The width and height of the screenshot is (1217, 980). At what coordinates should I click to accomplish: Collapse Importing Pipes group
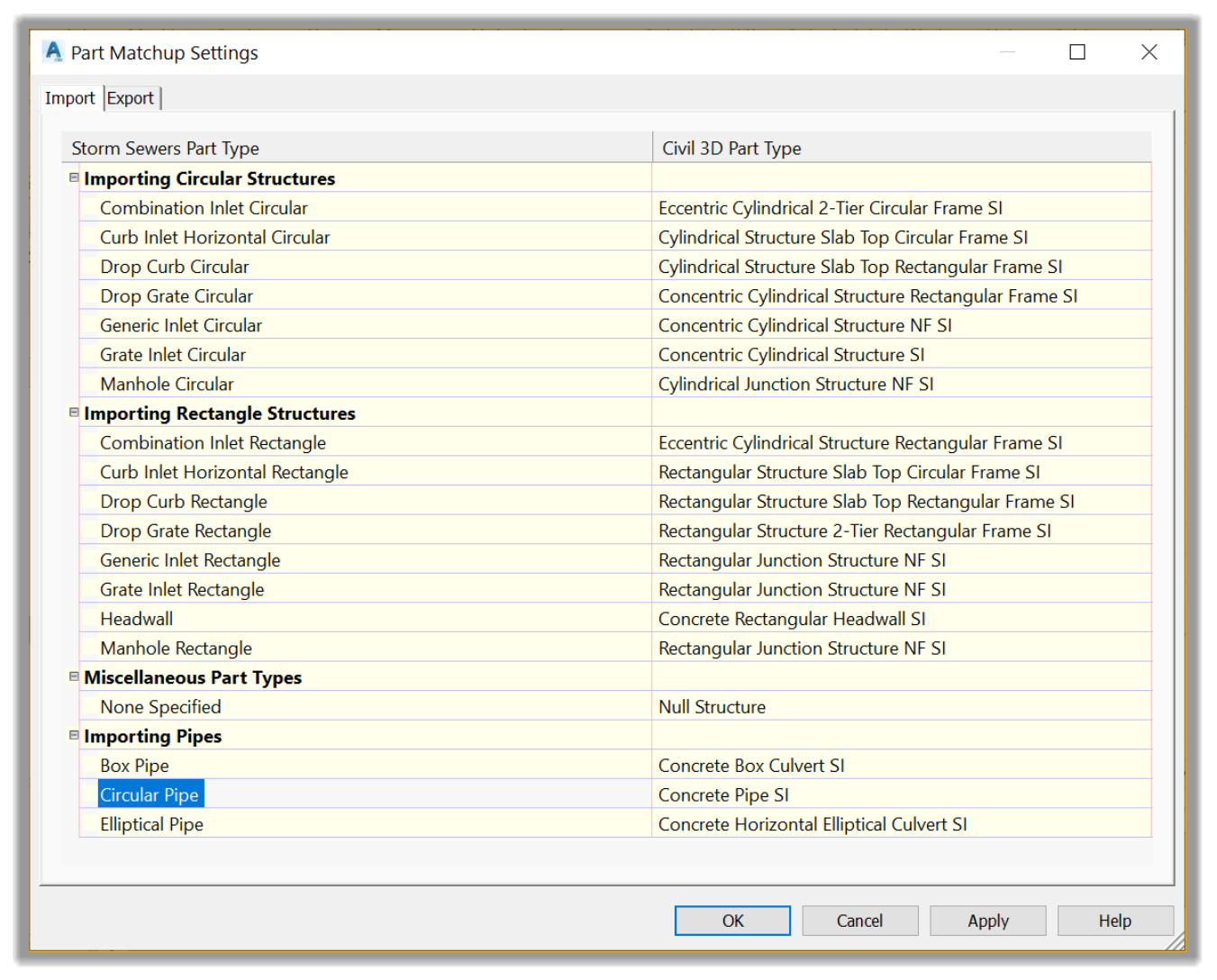click(74, 735)
